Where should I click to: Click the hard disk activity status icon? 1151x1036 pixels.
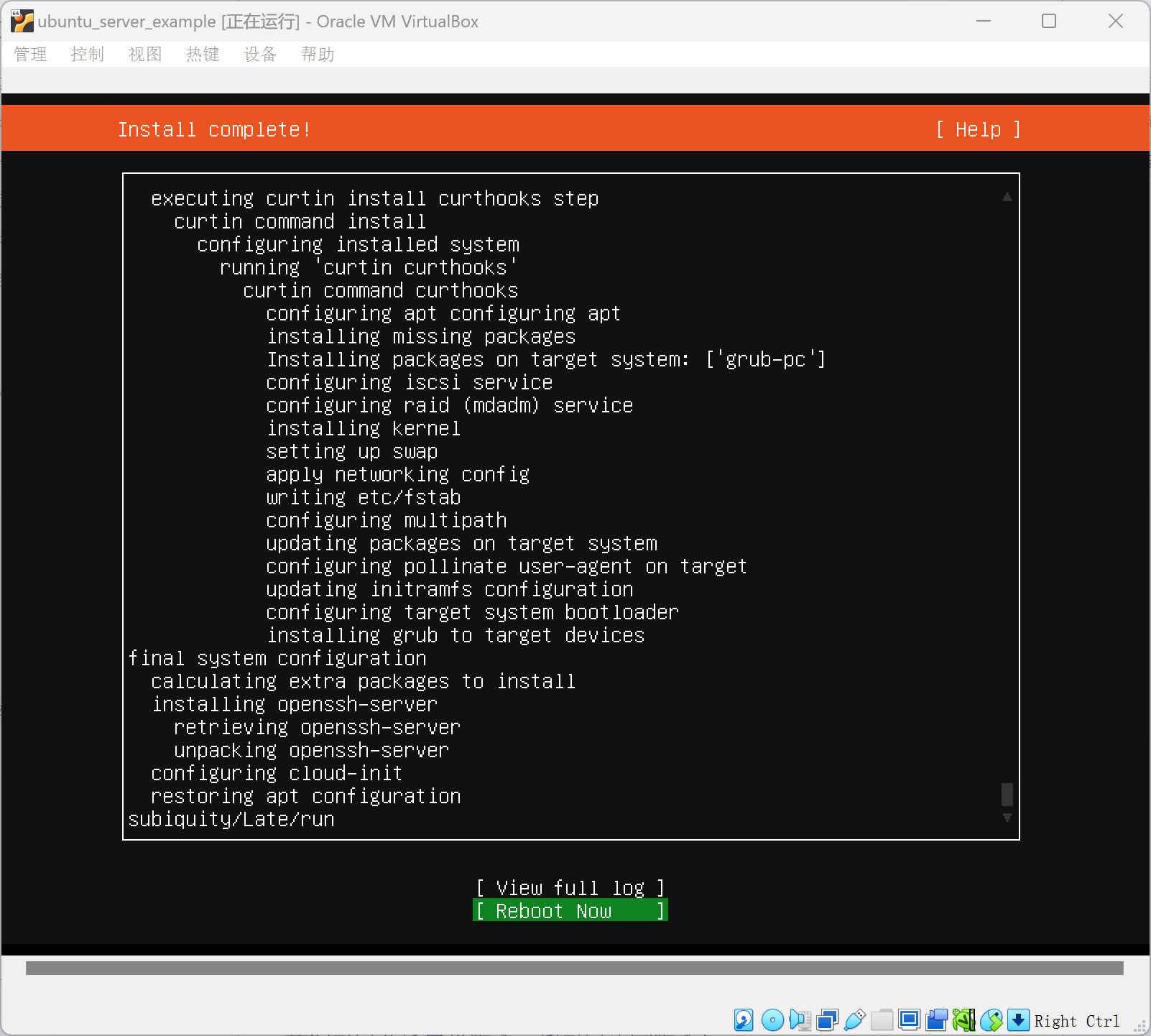coord(744,1020)
